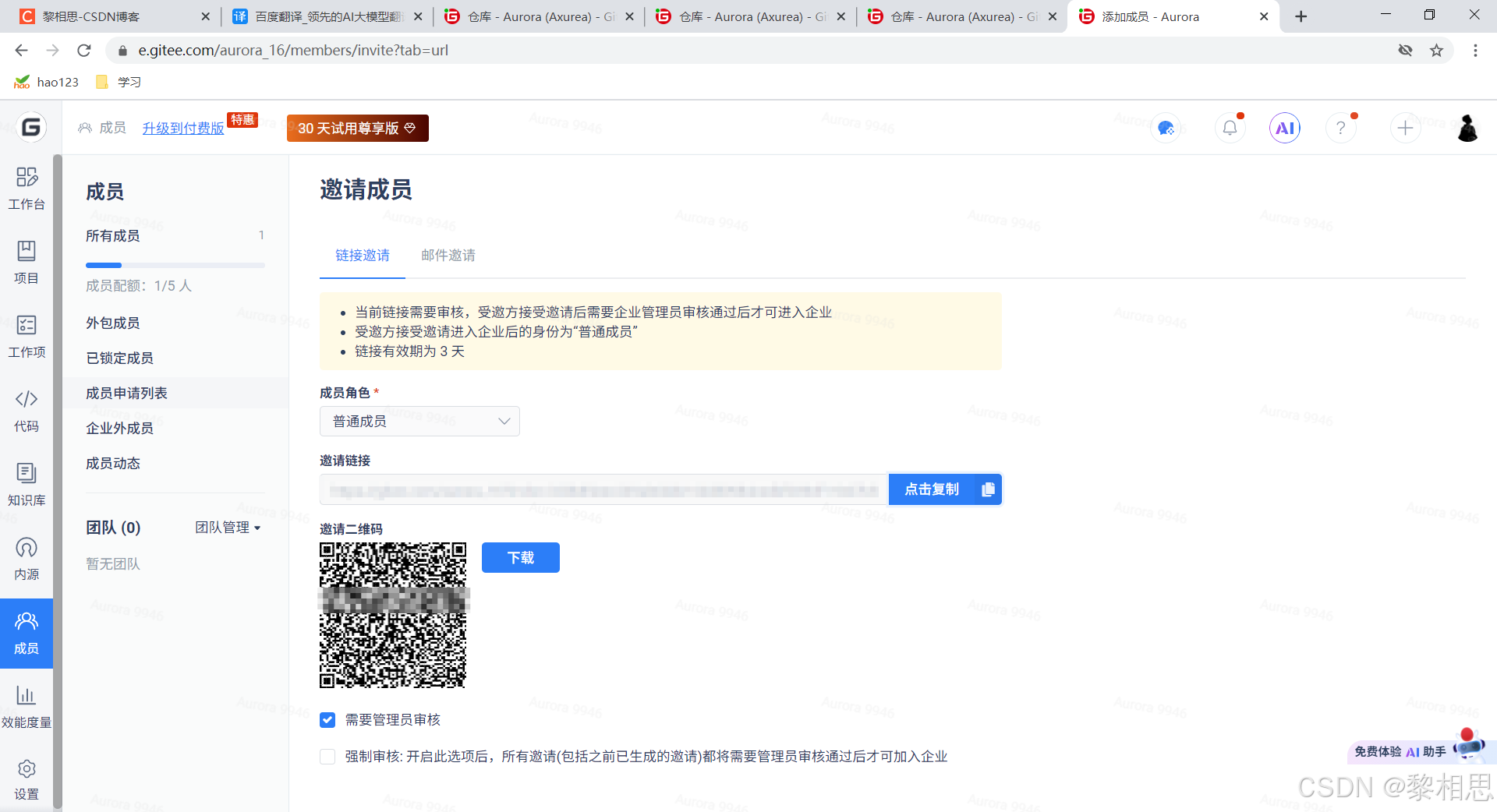This screenshot has width=1497, height=812.
Task: Open the Chrome three-dot menu
Action: tap(1475, 51)
